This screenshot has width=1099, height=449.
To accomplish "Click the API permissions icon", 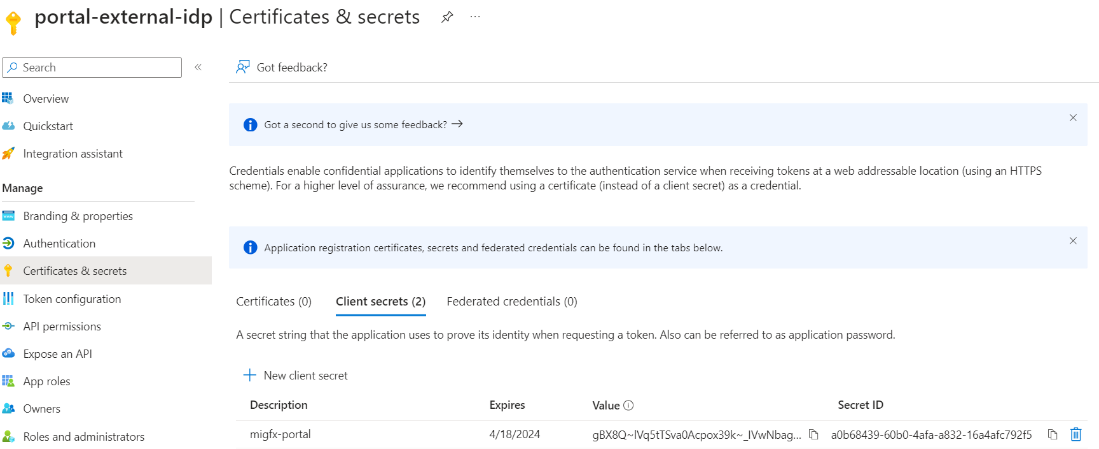I will tap(8, 326).
